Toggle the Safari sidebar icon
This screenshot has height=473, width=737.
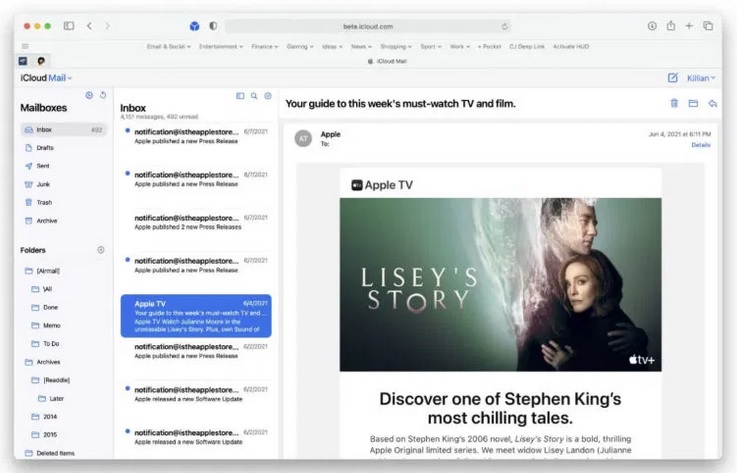(69, 26)
